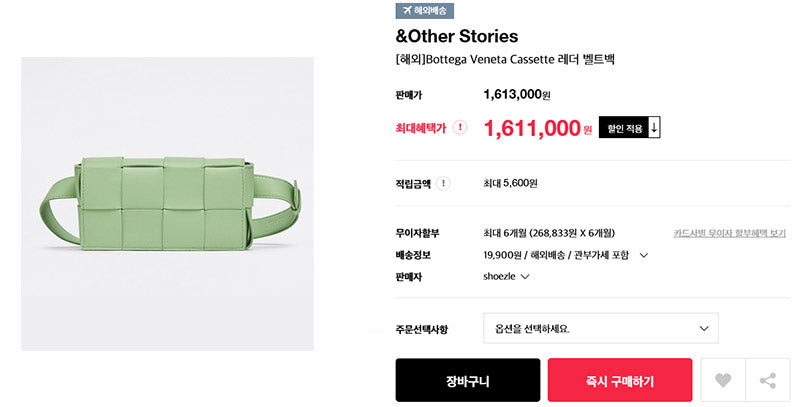800x407 pixels.
Task: Expand the 배송정보 shipping details chevron
Action: pyautogui.click(x=644, y=255)
